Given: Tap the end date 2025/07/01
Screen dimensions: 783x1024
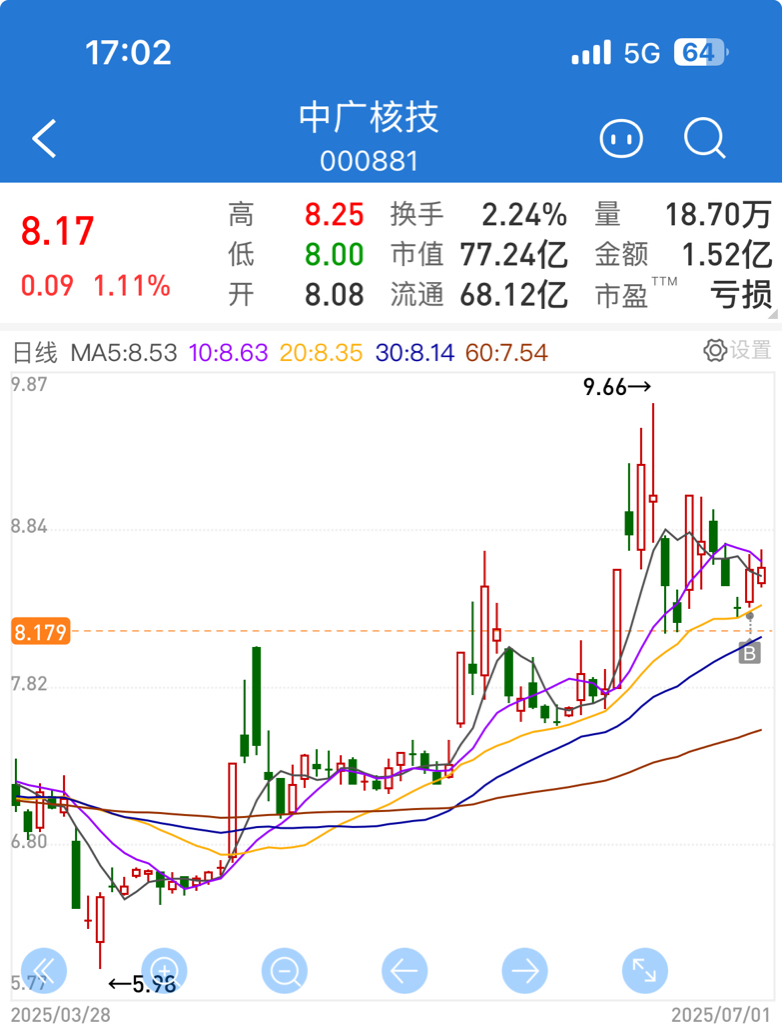Looking at the screenshot, I should tap(721, 1014).
